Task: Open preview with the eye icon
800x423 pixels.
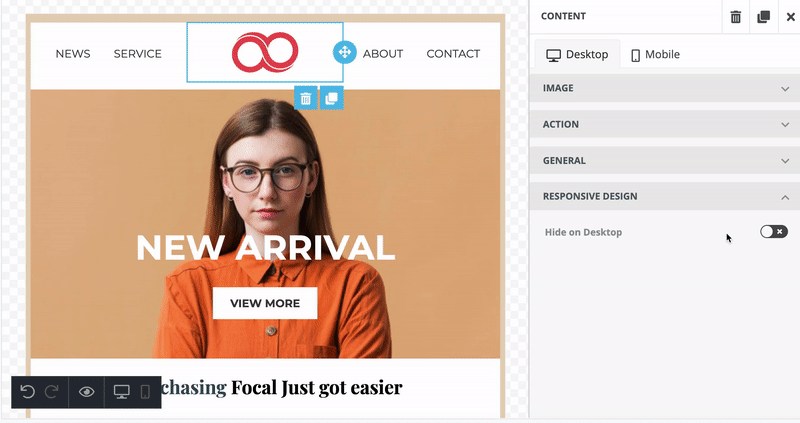Action: (86, 392)
